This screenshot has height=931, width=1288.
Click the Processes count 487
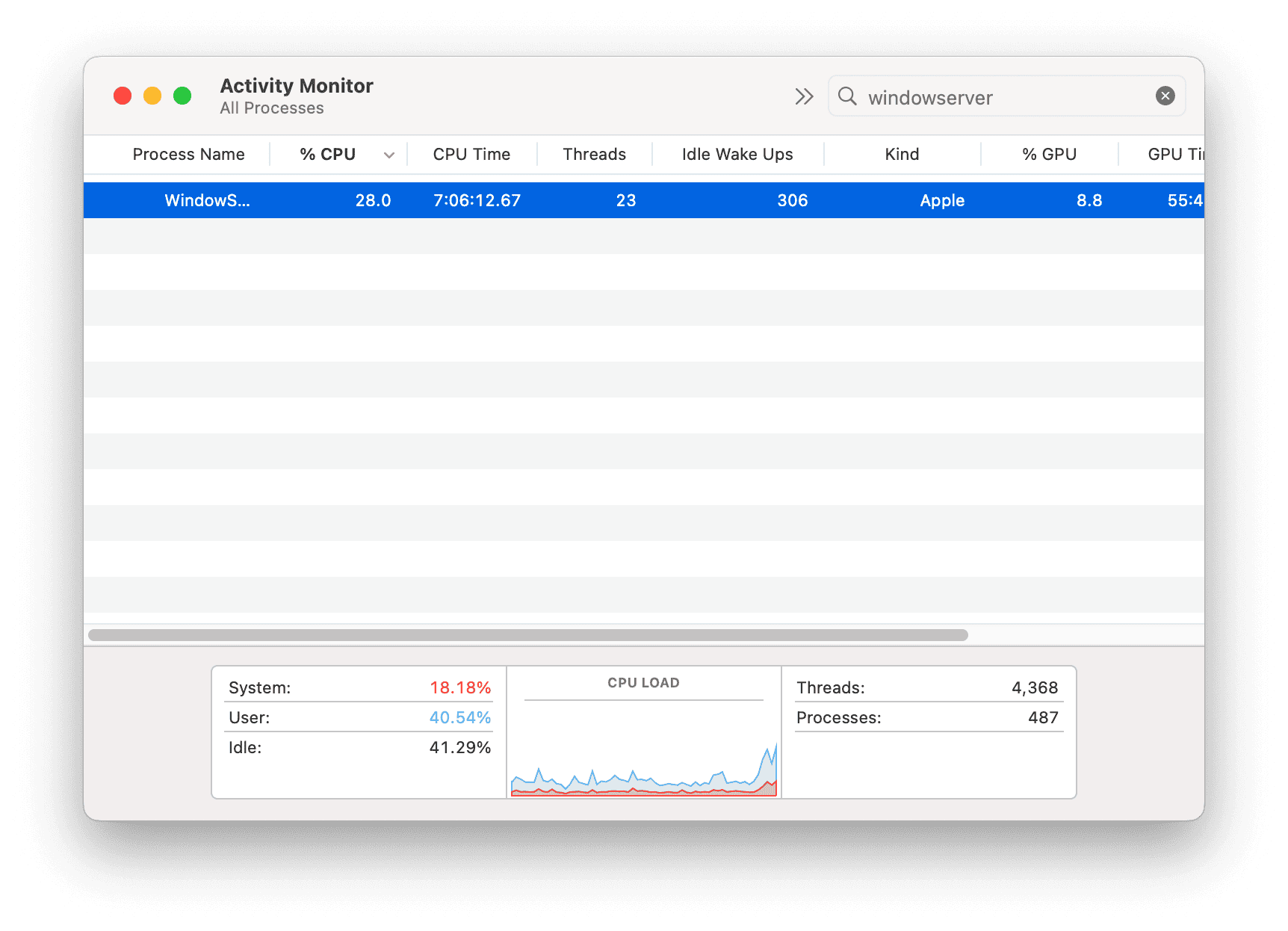pyautogui.click(x=1043, y=717)
